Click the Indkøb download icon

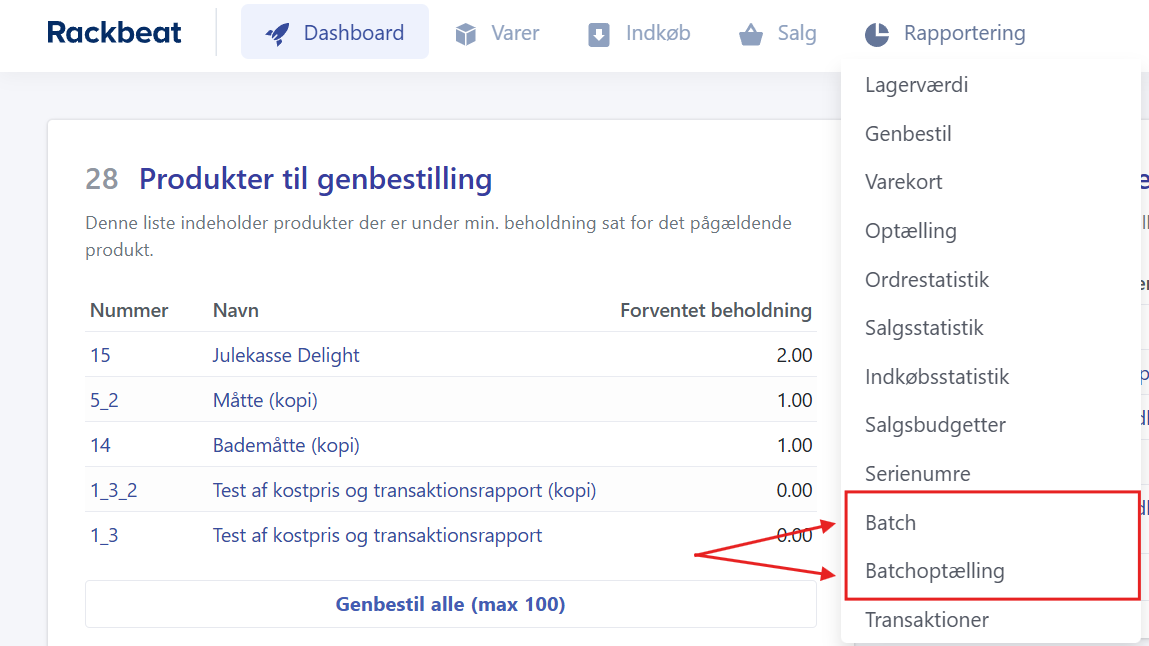point(599,35)
